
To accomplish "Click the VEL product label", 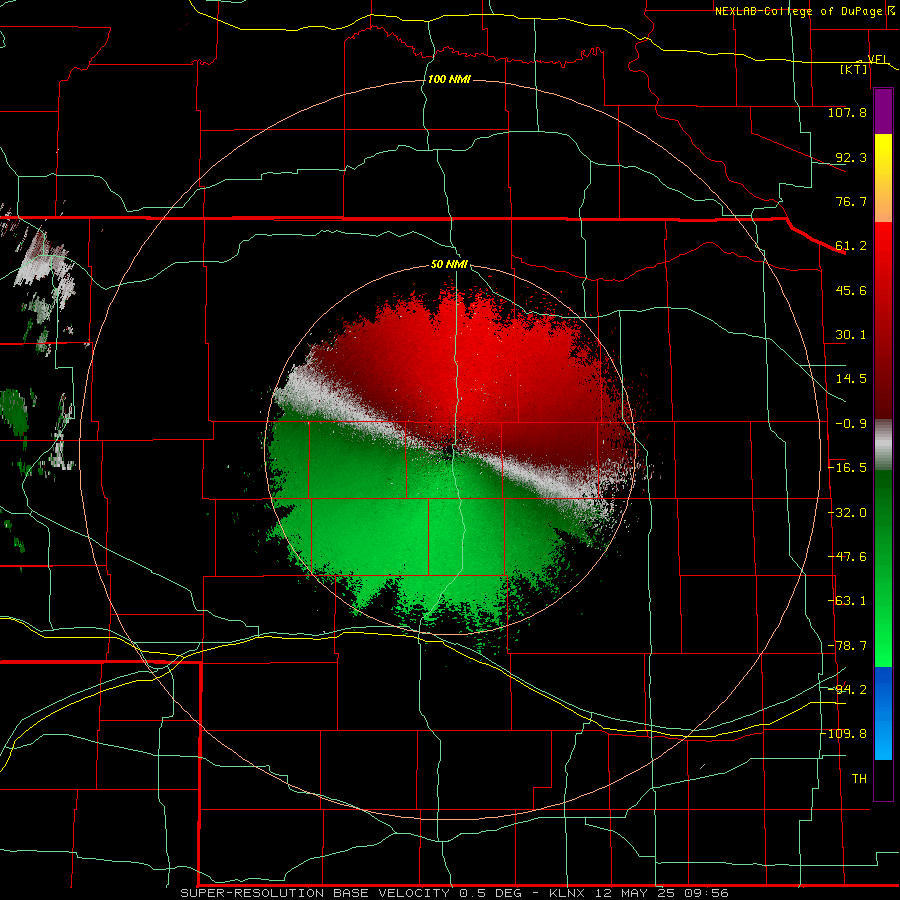I will click(878, 59).
